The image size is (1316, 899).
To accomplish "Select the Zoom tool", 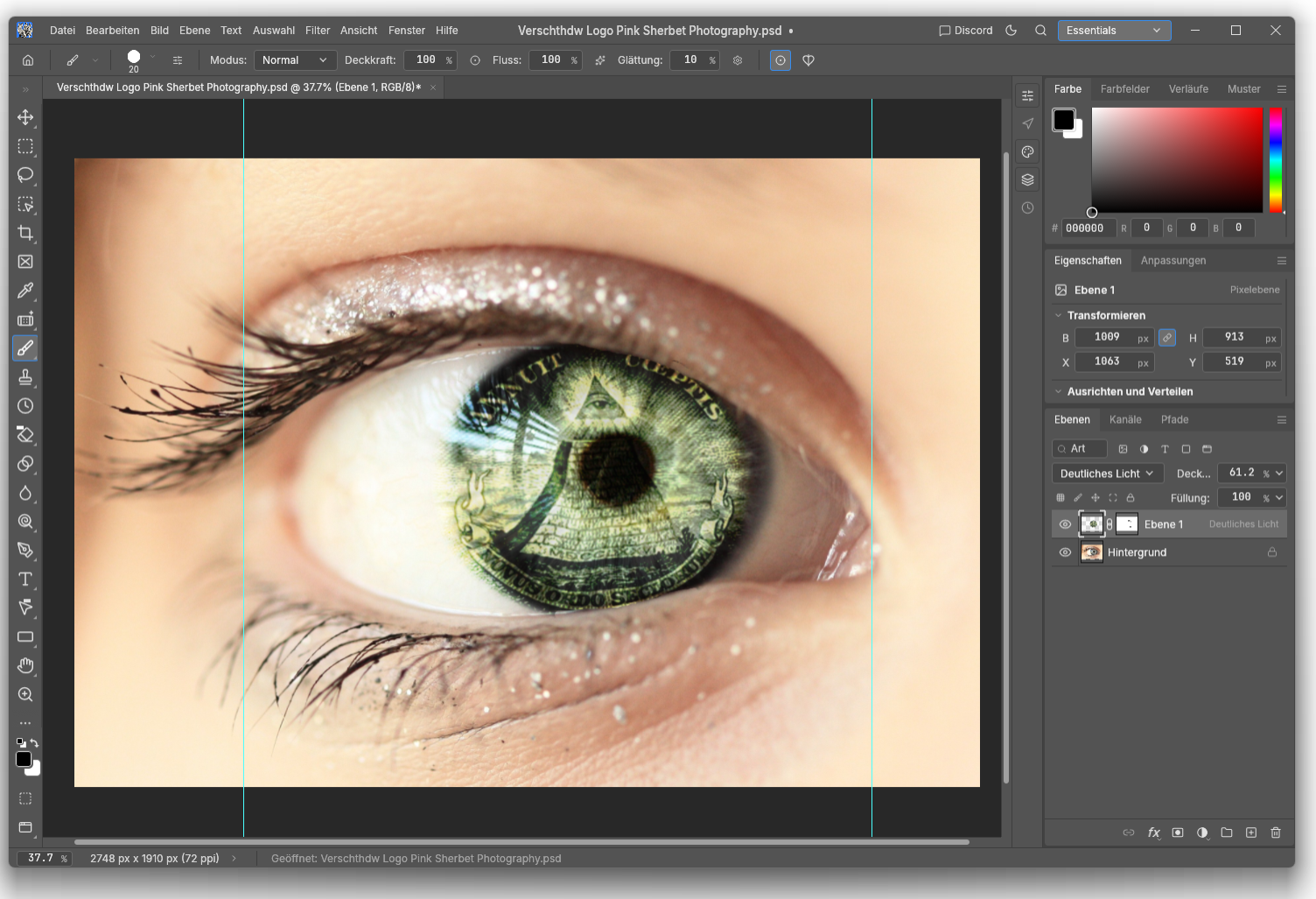I will pos(25,695).
